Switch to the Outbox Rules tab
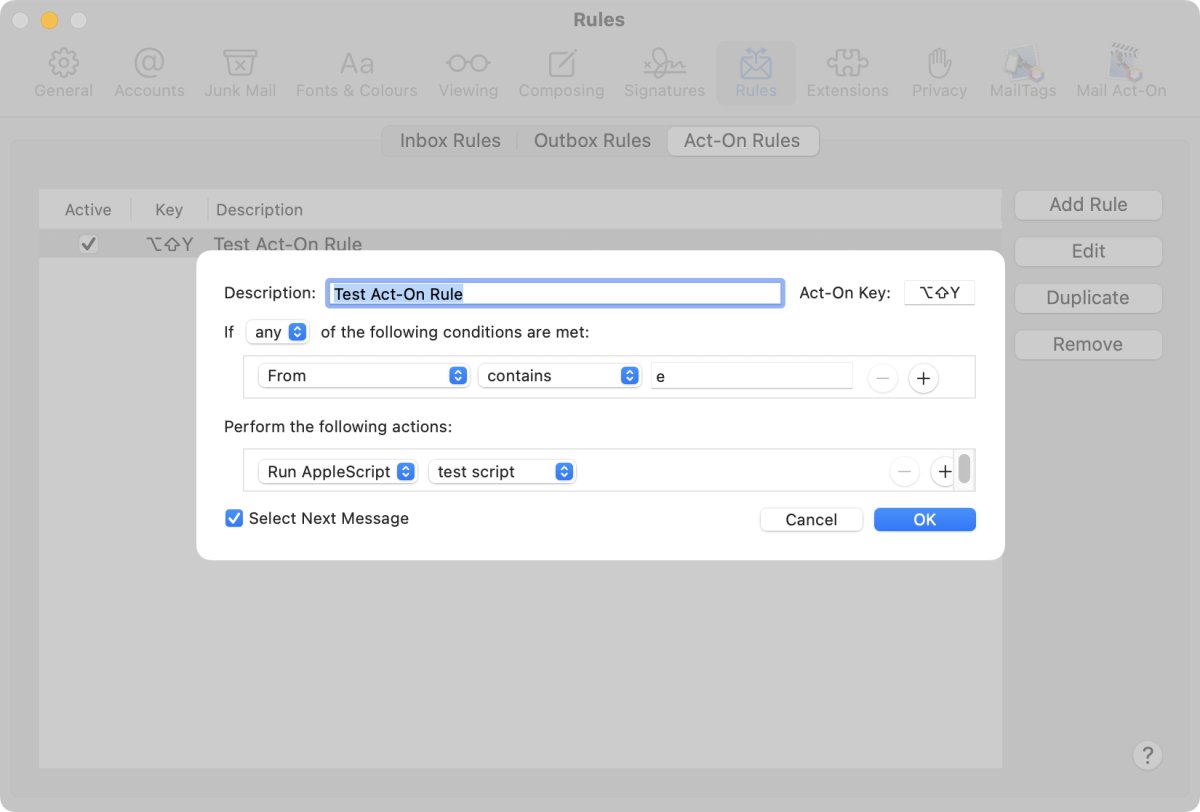 point(591,140)
